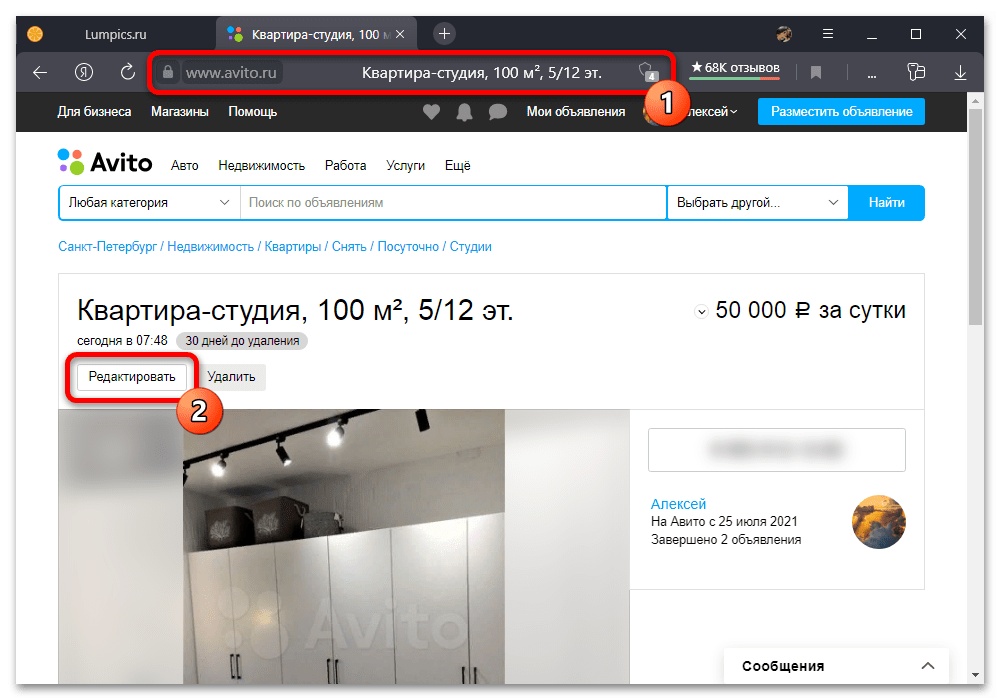Expand the Сообщения chat panel
This screenshot has width=1000, height=700.
coord(836,666)
